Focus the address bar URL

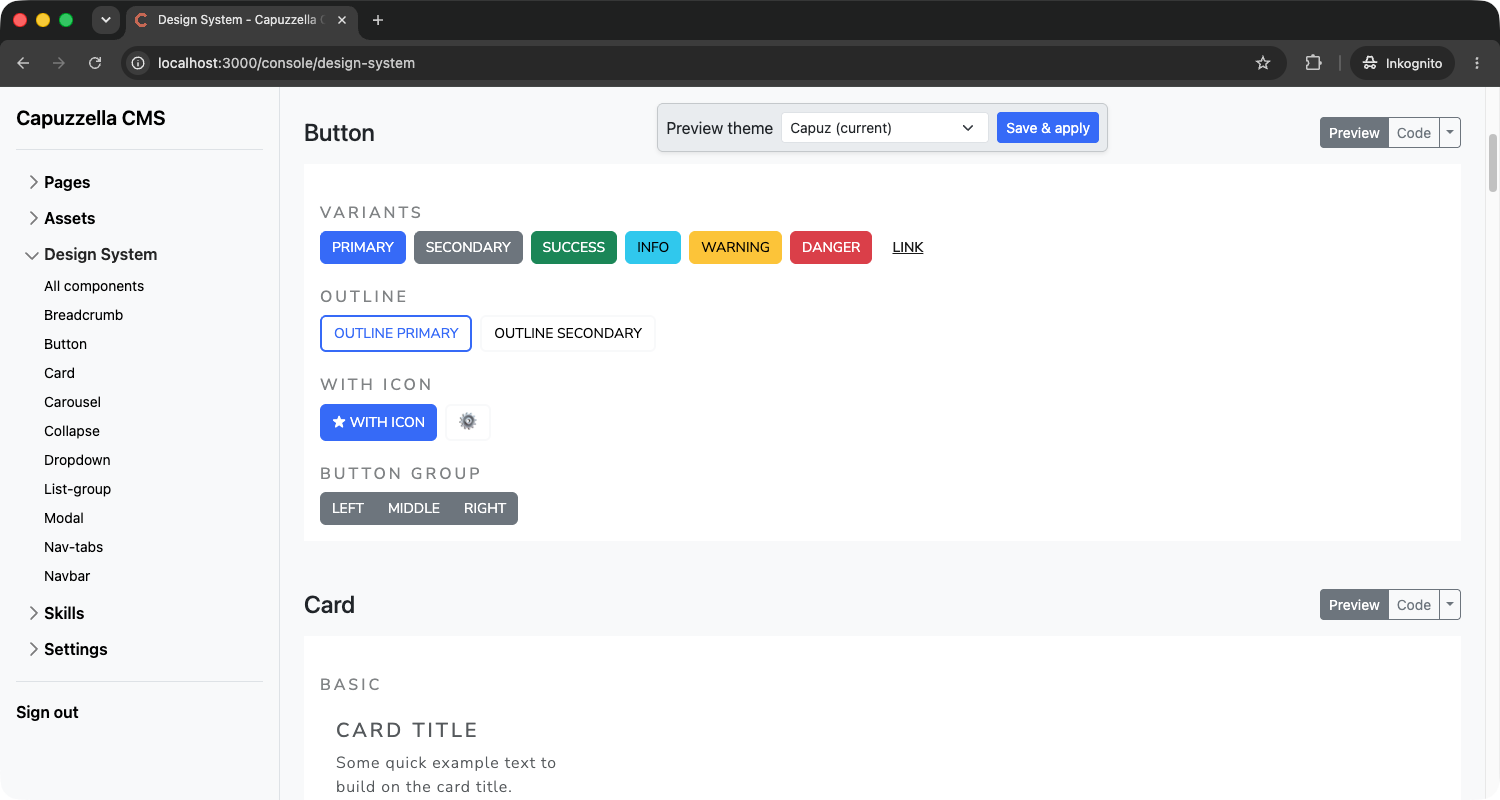pos(286,63)
